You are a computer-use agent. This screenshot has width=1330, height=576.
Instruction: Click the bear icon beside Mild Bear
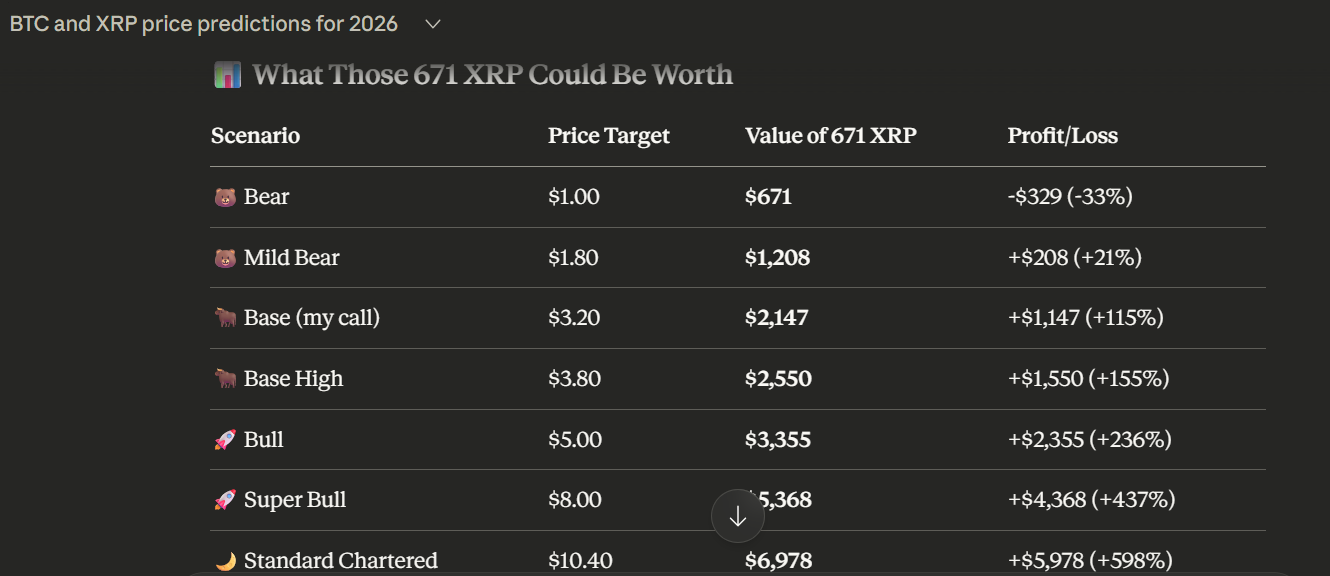(225, 257)
